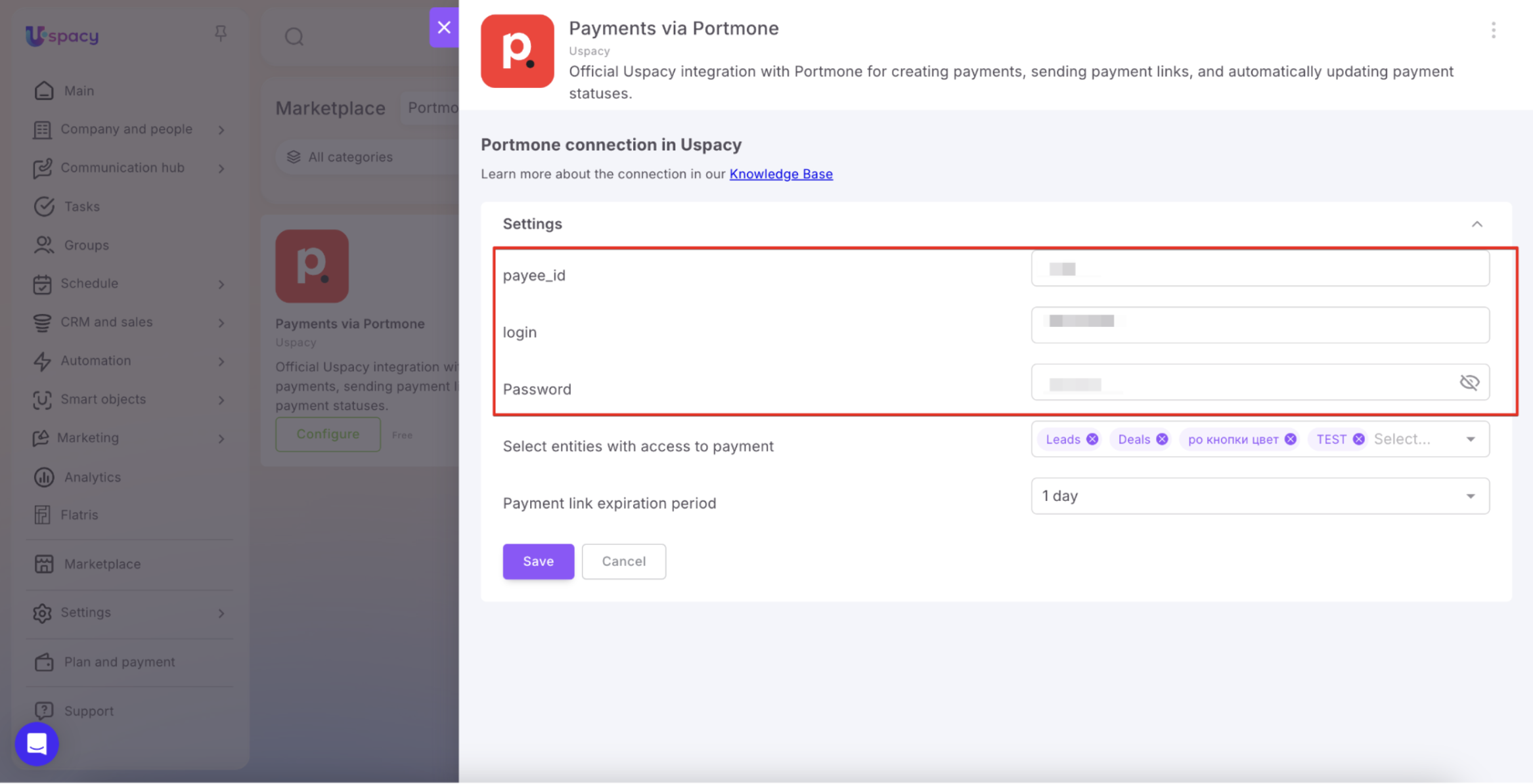The height and width of the screenshot is (784, 1533).
Task: Open the chat messenger bubble
Action: pyautogui.click(x=37, y=744)
